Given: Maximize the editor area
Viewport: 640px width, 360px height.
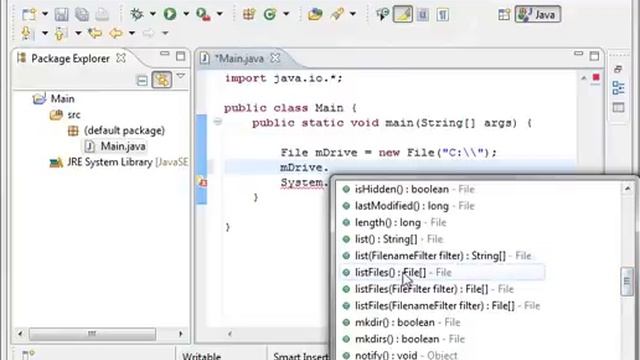Looking at the screenshot, I should pyautogui.click(x=594, y=56).
